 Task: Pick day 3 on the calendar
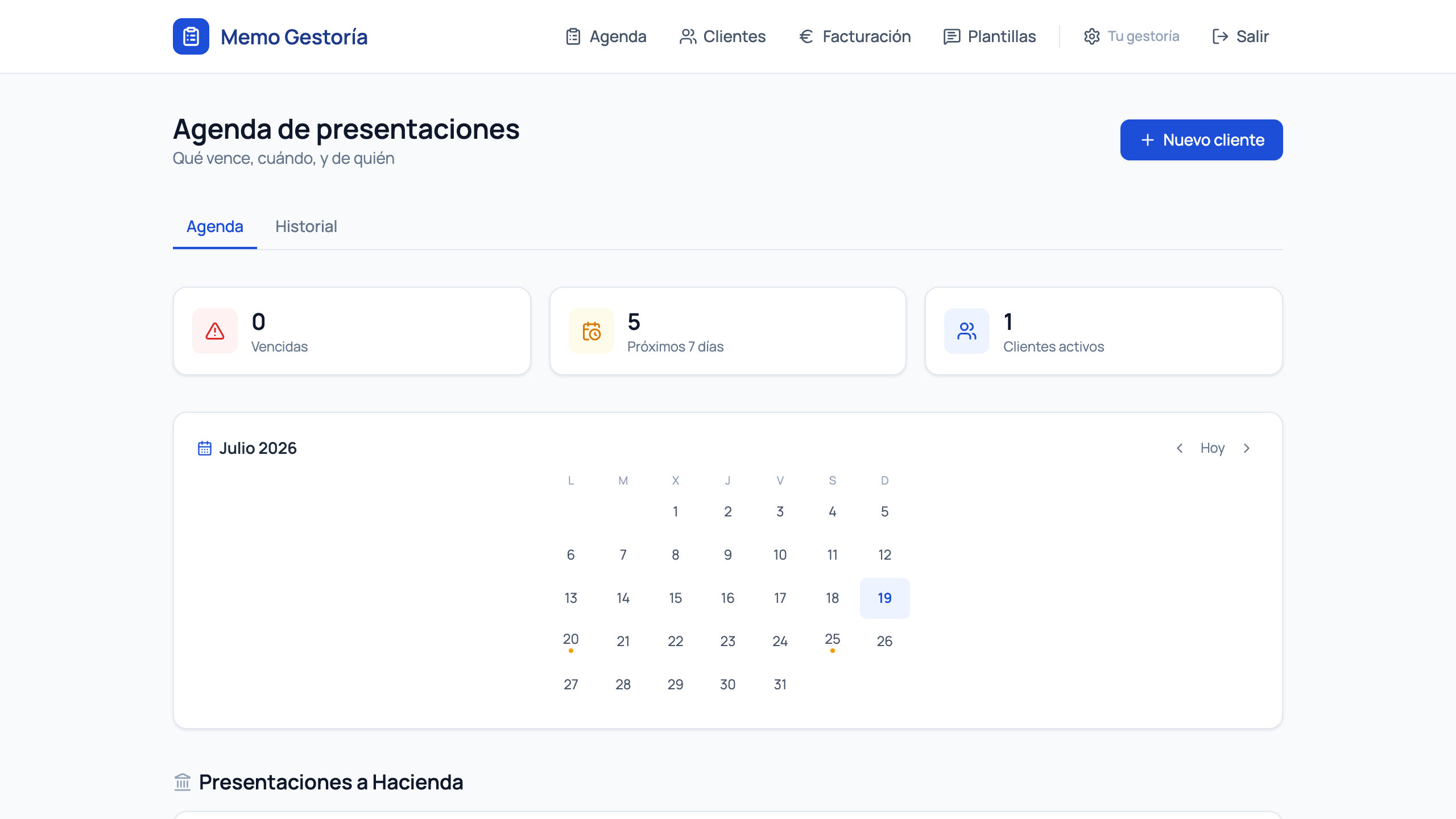[780, 512]
